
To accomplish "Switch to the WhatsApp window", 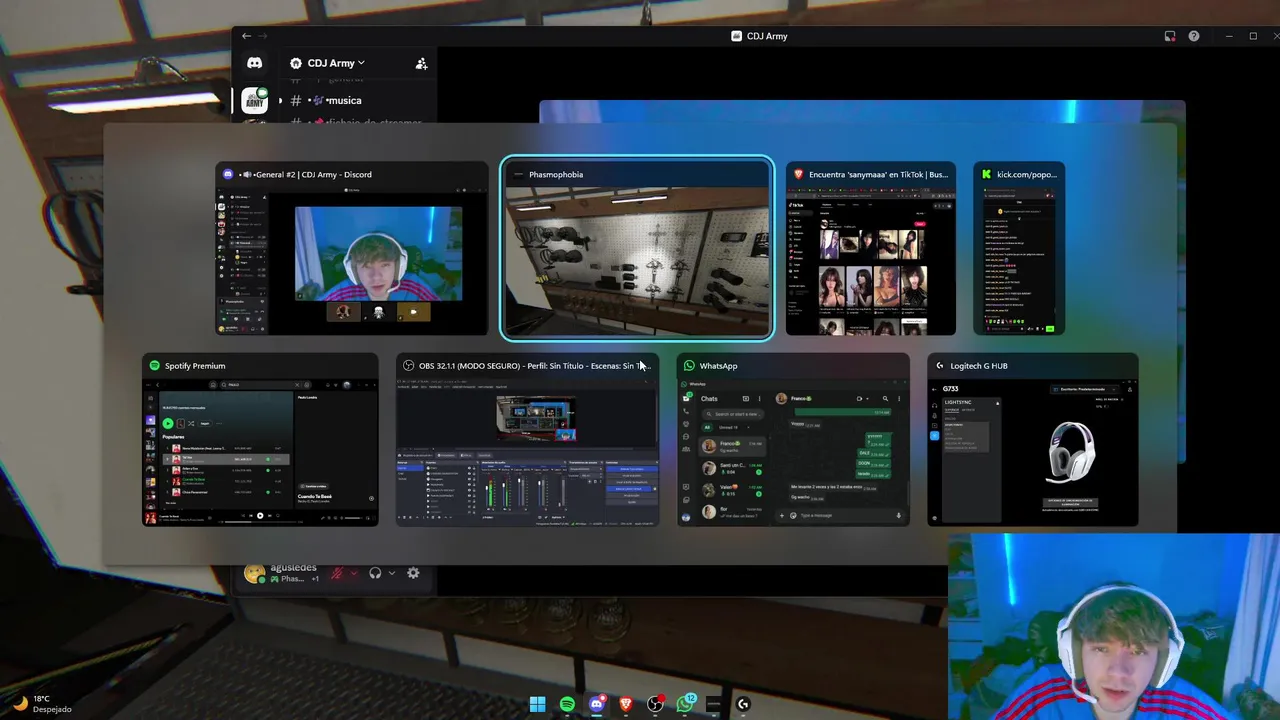I will tap(793, 440).
